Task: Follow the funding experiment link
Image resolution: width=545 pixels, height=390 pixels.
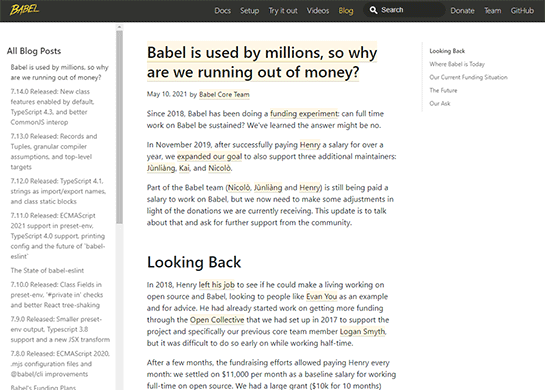Action: point(303,114)
